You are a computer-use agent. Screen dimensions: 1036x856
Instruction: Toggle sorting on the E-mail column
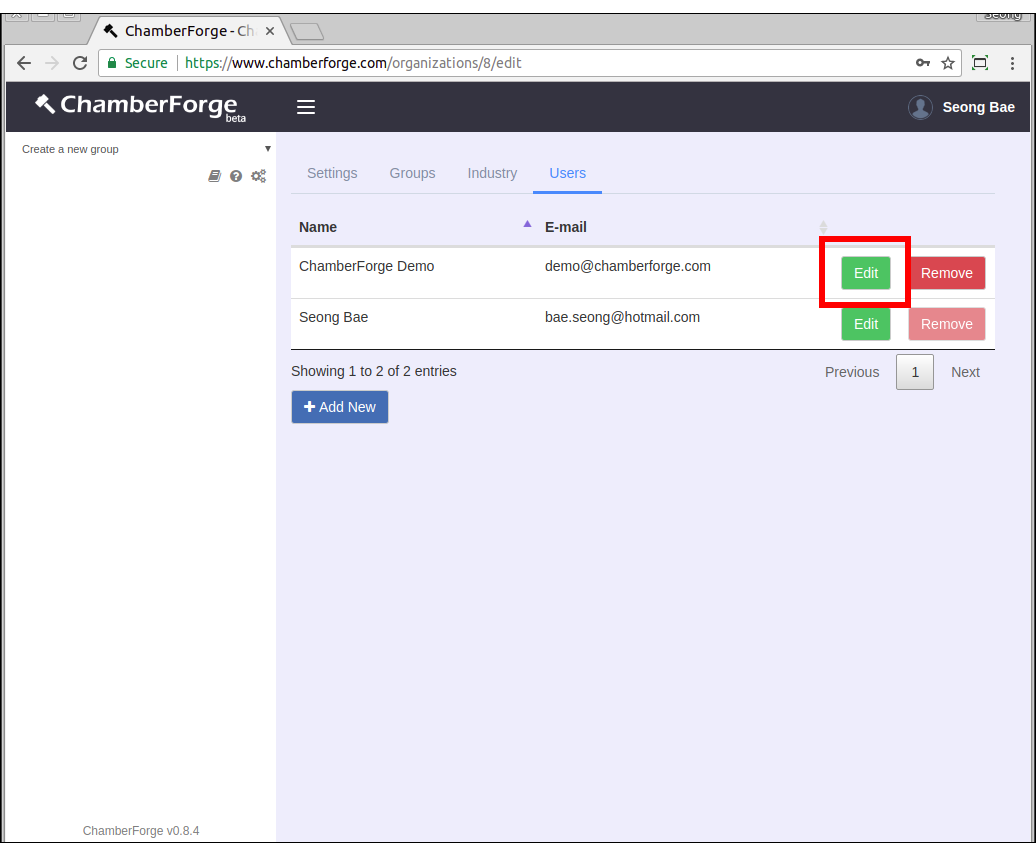(566, 227)
